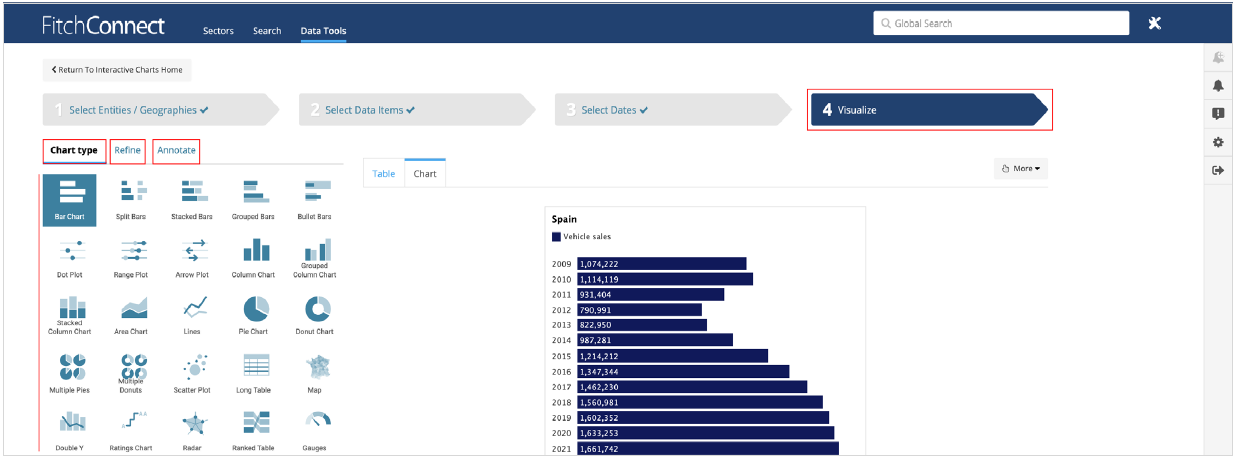This screenshot has width=1236, height=460.
Task: Select the Scatter Plot chart icon
Action: (190, 367)
